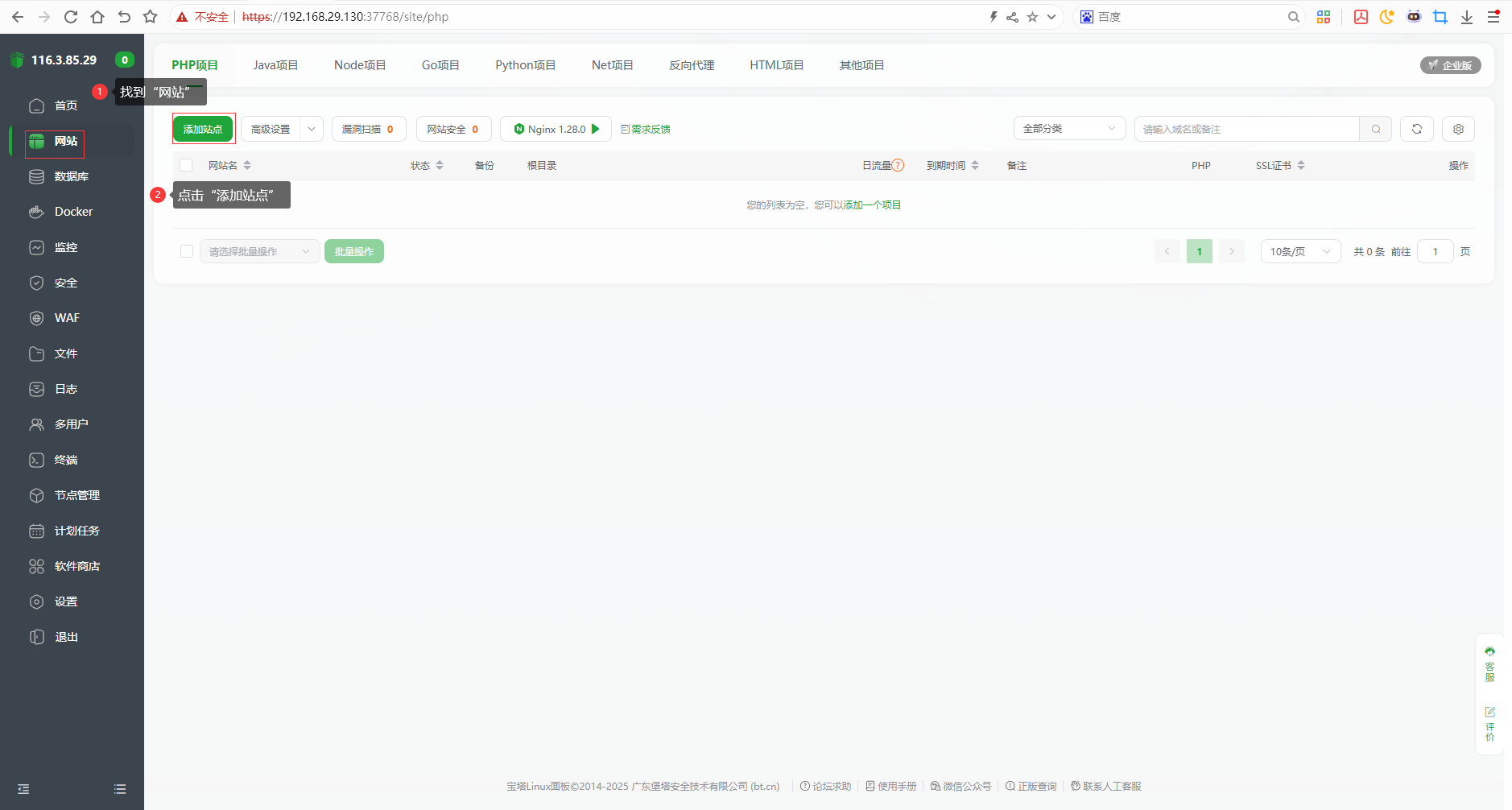Switch to the Go项目 tab
1512x810 pixels.
(x=440, y=65)
